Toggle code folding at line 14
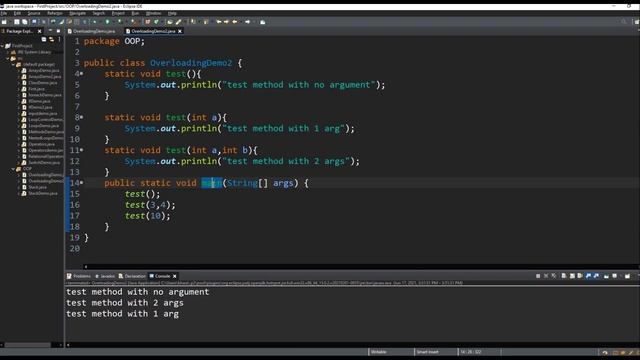The width and height of the screenshot is (640, 360). pos(82,183)
